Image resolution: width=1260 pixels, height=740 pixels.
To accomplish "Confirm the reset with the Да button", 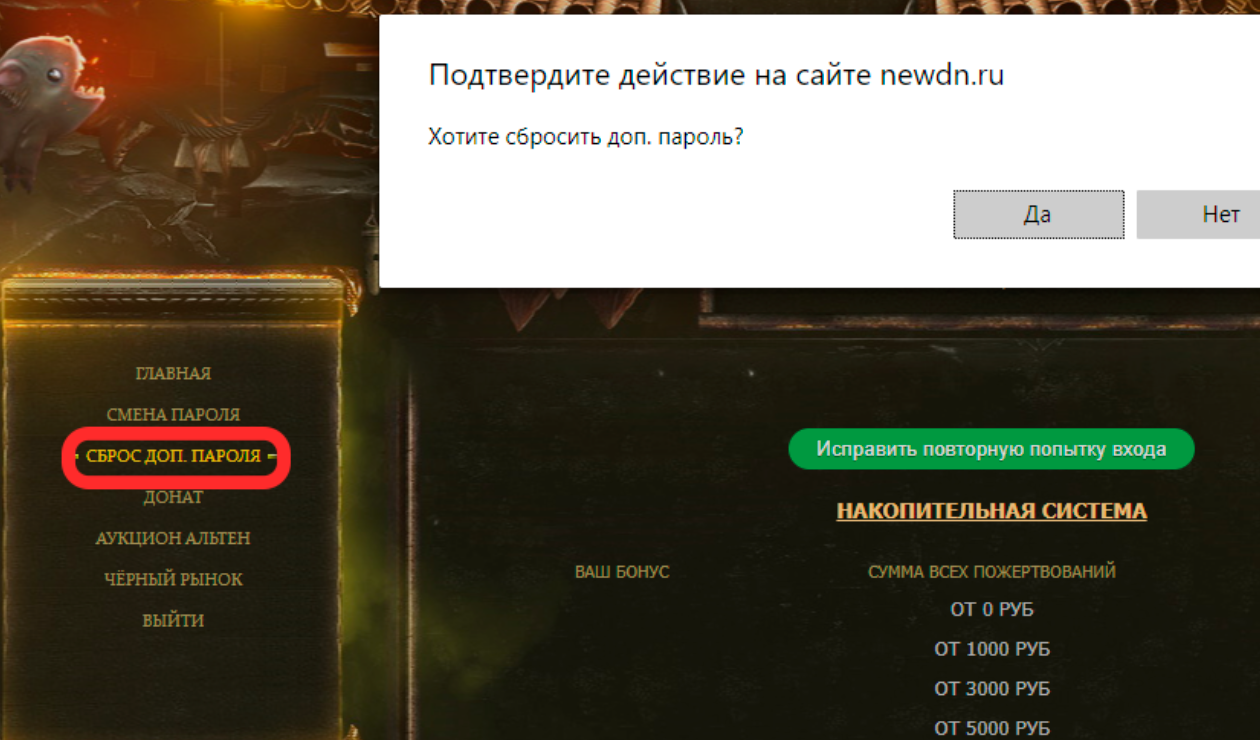I will (x=1038, y=214).
